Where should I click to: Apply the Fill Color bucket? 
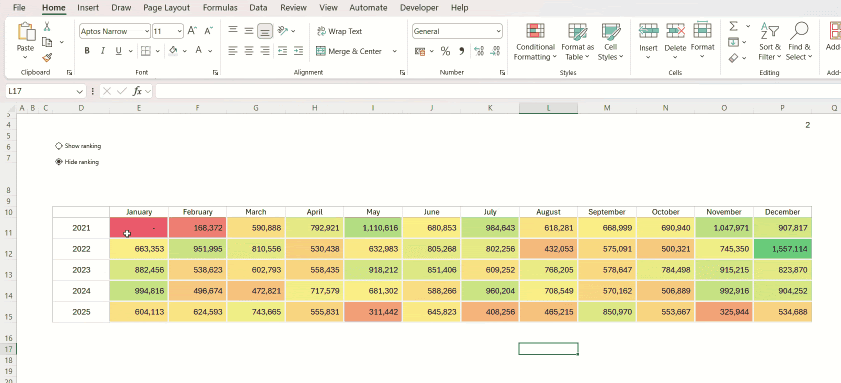(x=173, y=51)
